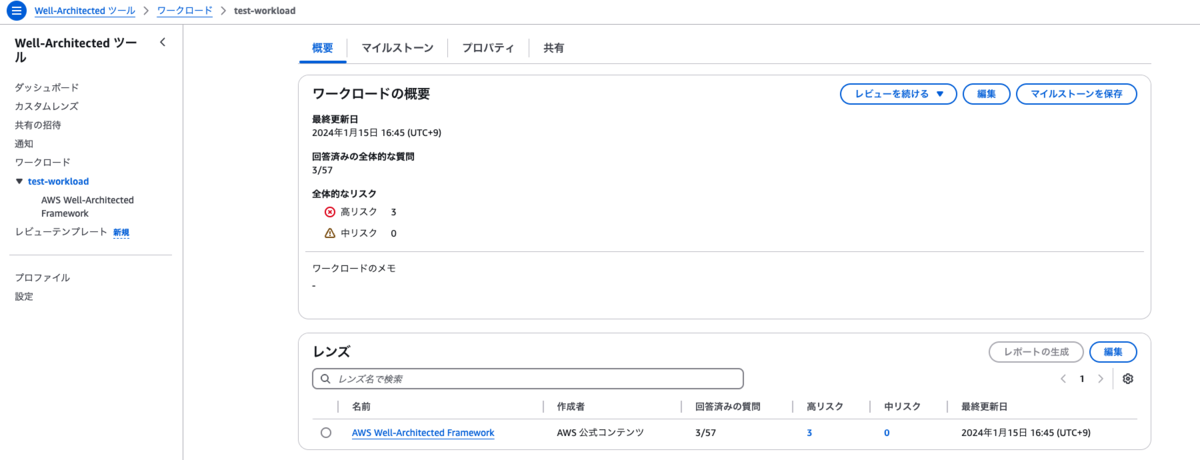This screenshot has height=460, width=1200.
Task: Click 編集 button in the レンズ panel
Action: click(1113, 352)
